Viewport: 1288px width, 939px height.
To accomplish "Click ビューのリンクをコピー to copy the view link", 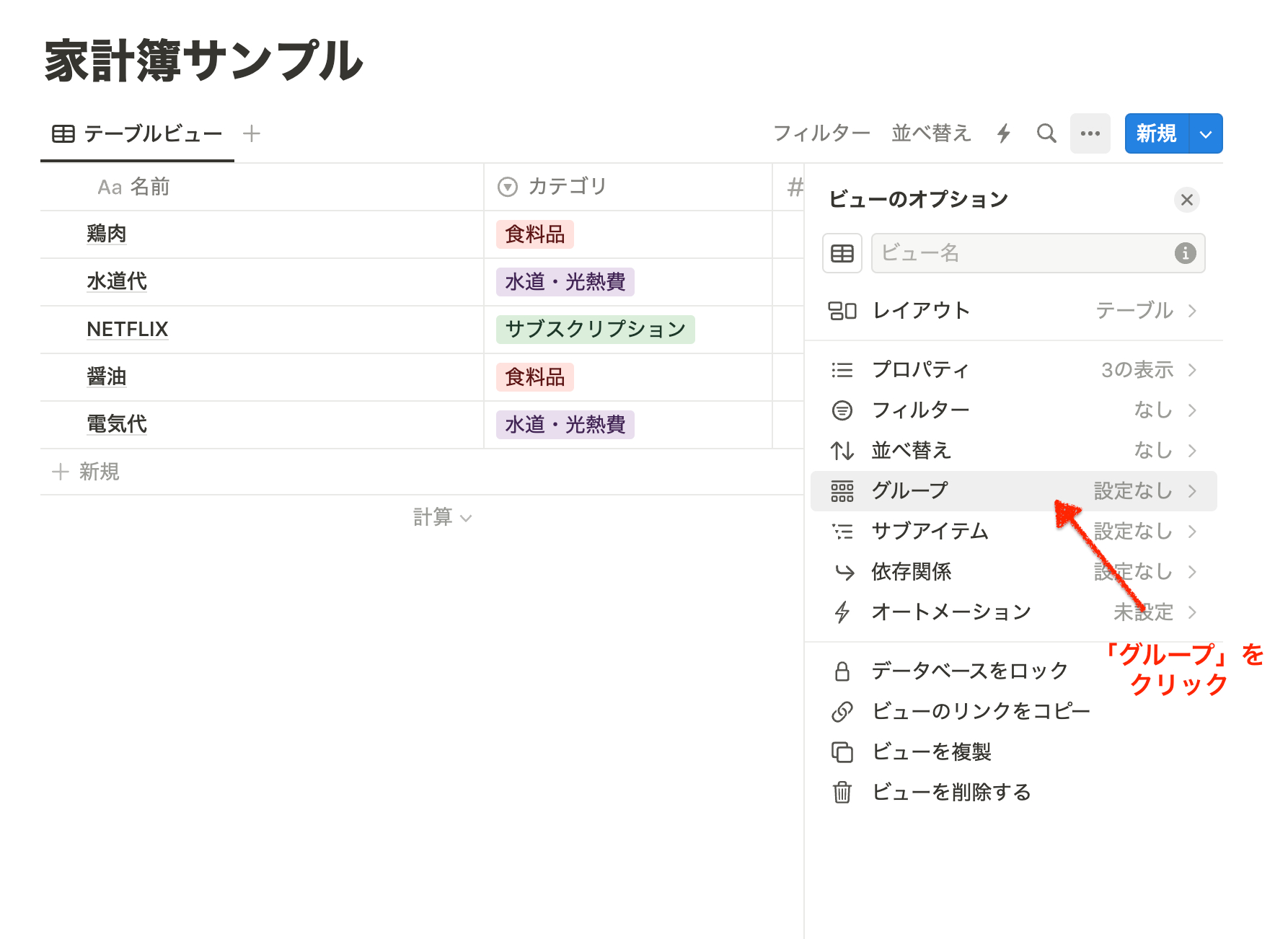I will pyautogui.click(x=981, y=711).
